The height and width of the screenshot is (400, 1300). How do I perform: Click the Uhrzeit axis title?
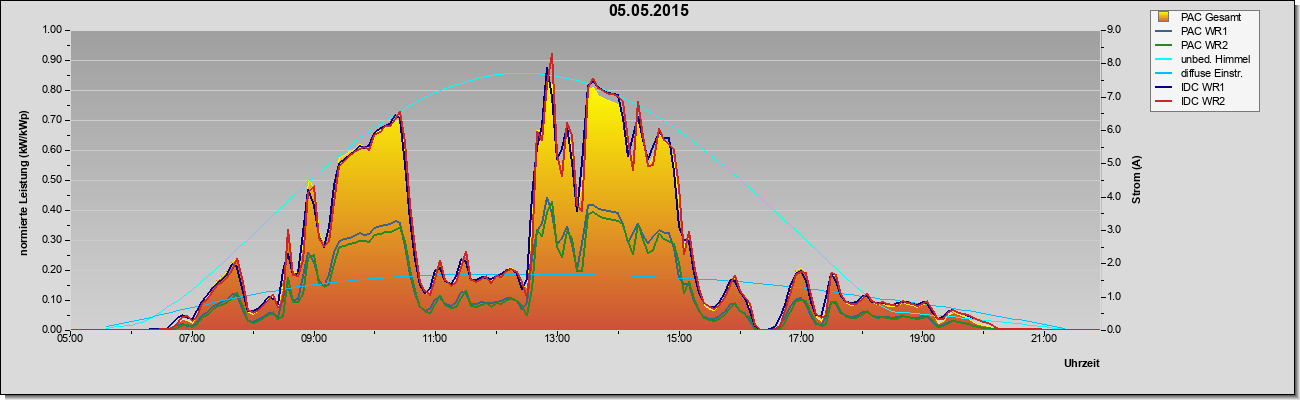pyautogui.click(x=1082, y=365)
